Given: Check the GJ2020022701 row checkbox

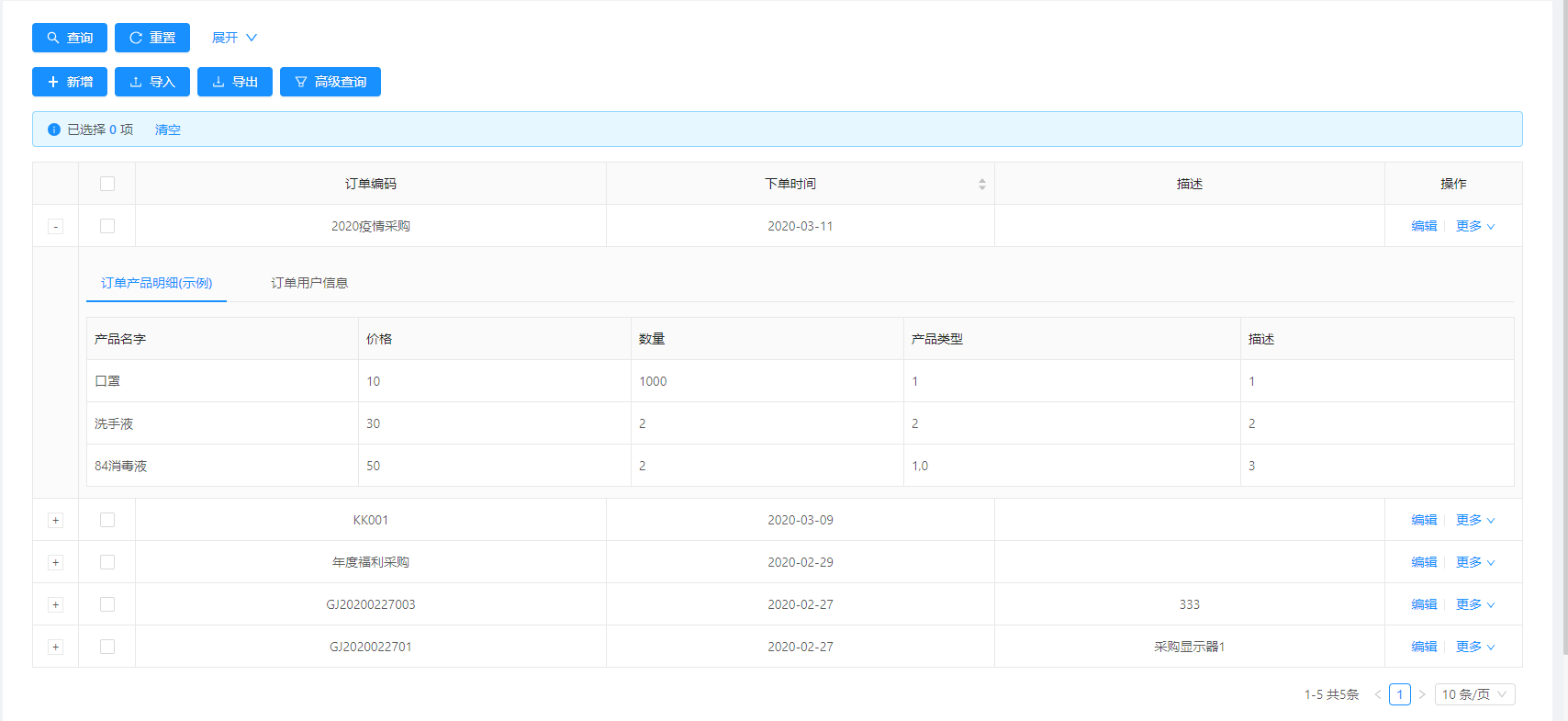Looking at the screenshot, I should [x=107, y=647].
